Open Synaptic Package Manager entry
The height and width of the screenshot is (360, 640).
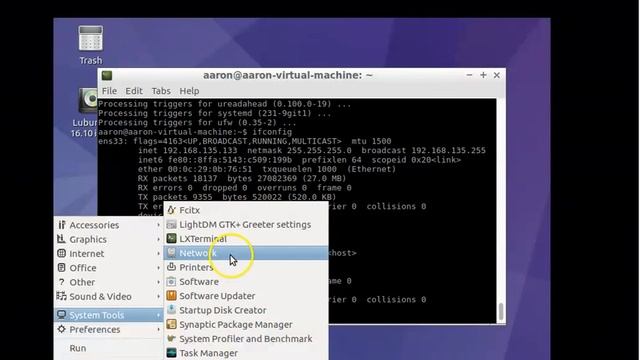[246, 324]
